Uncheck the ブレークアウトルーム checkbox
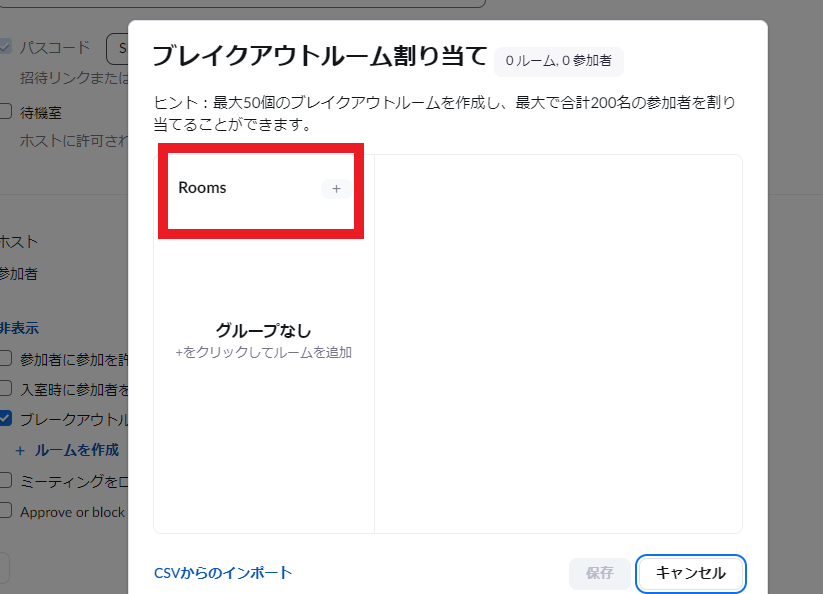The height and width of the screenshot is (594, 823). (x=6, y=419)
